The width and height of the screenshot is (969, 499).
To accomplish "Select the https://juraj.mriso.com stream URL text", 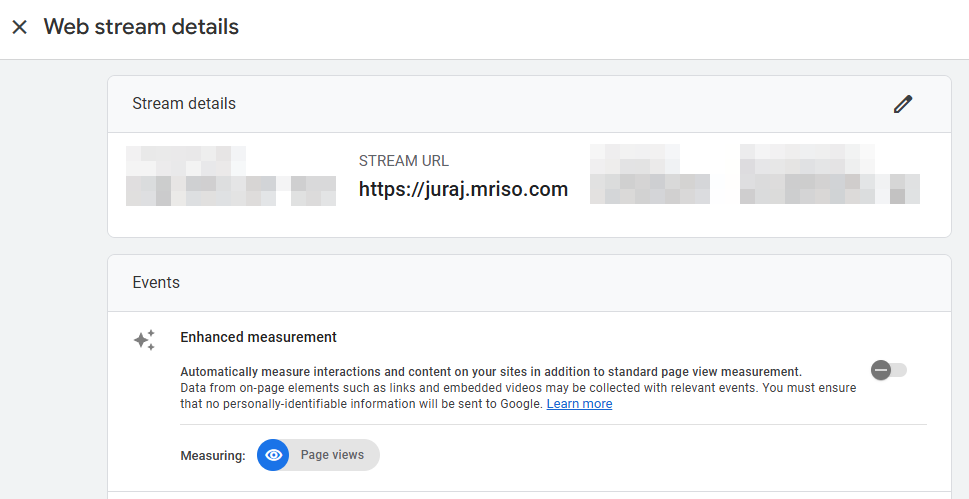I will tap(463, 189).
